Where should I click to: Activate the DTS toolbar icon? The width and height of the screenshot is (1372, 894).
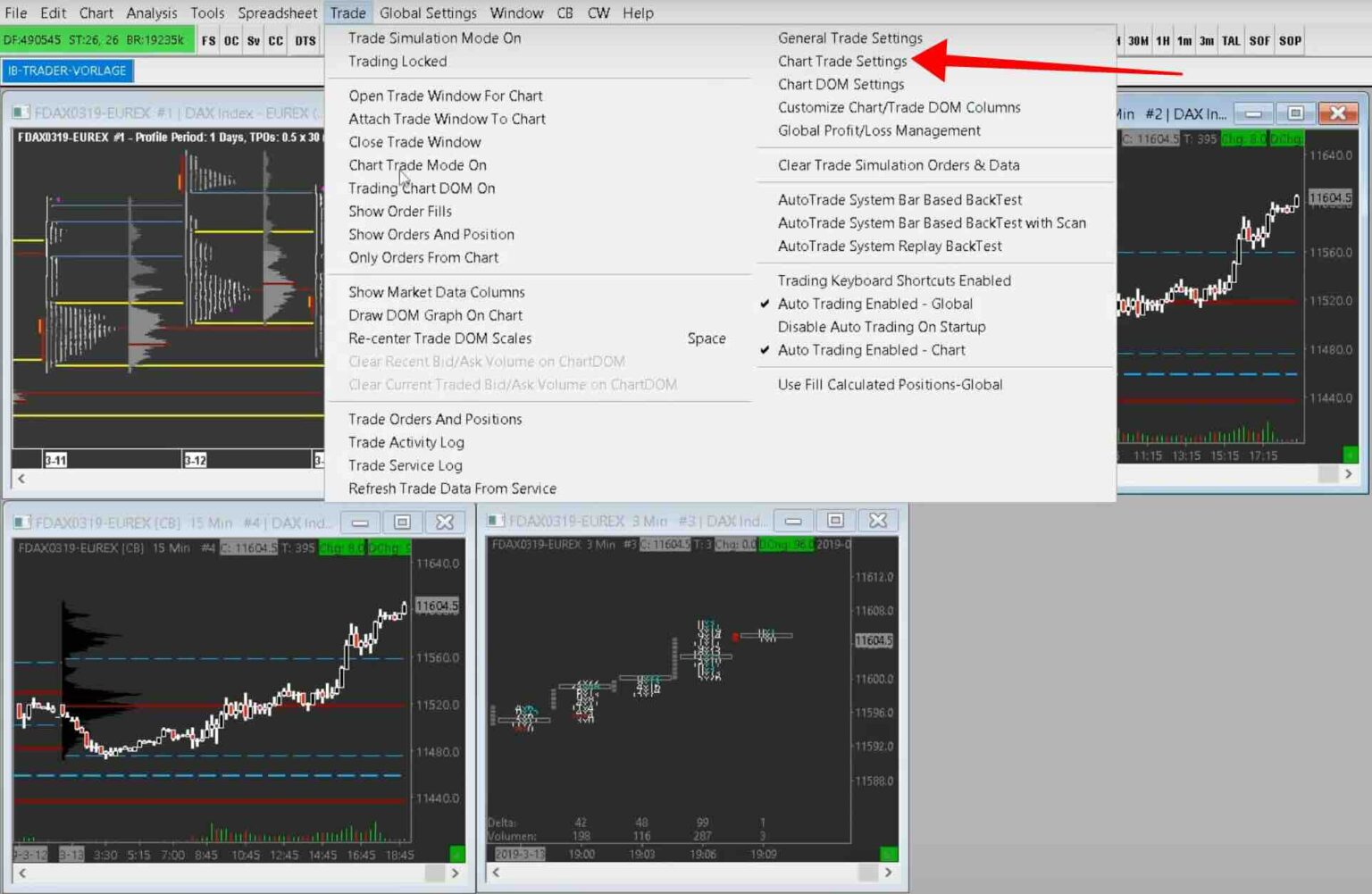pos(305,40)
